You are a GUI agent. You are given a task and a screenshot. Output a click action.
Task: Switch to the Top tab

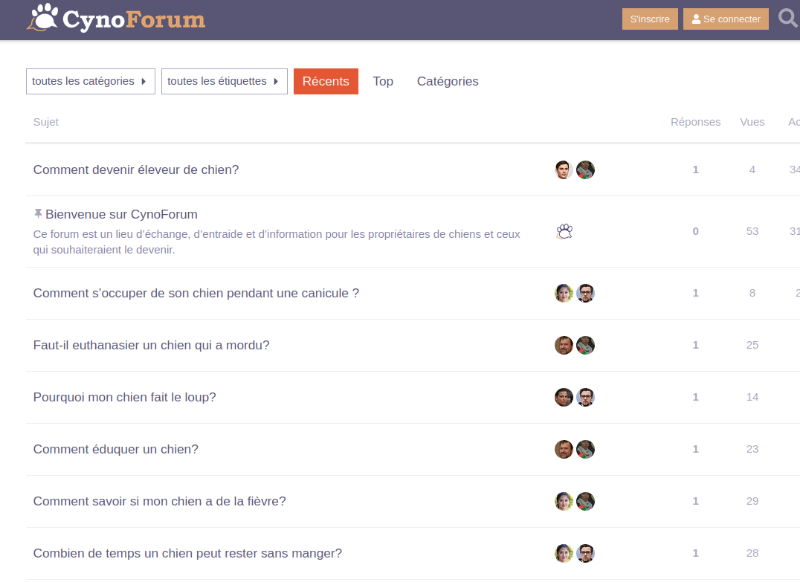click(x=383, y=81)
